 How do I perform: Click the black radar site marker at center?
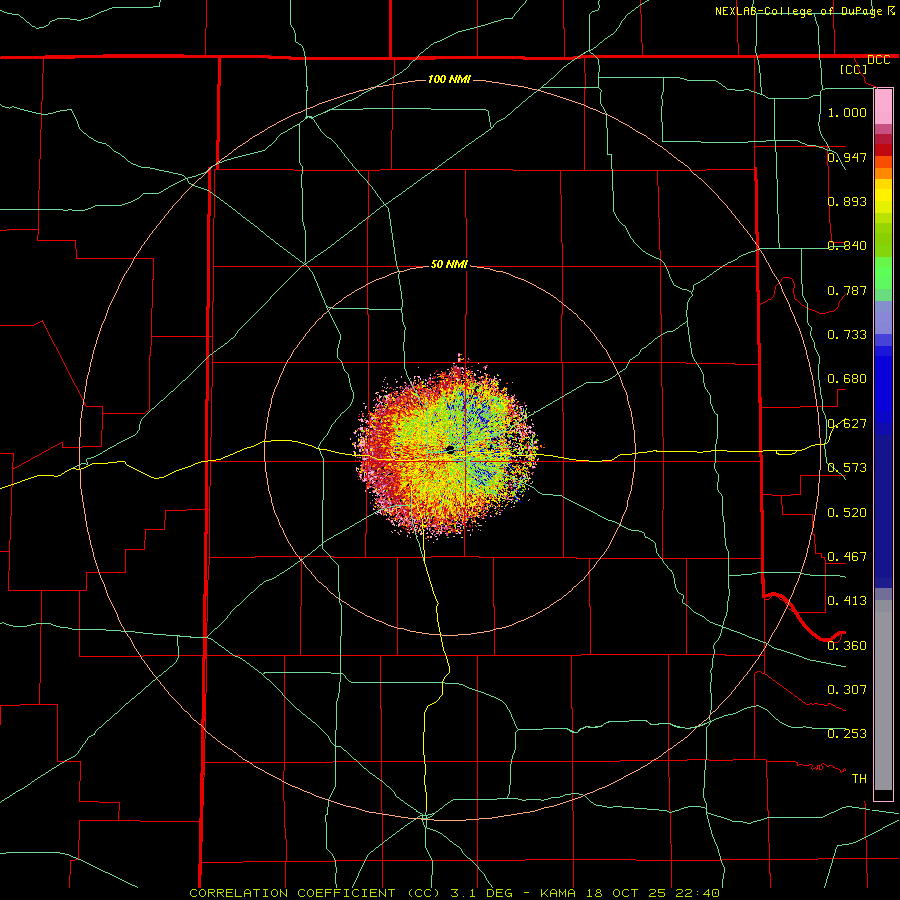(451, 449)
